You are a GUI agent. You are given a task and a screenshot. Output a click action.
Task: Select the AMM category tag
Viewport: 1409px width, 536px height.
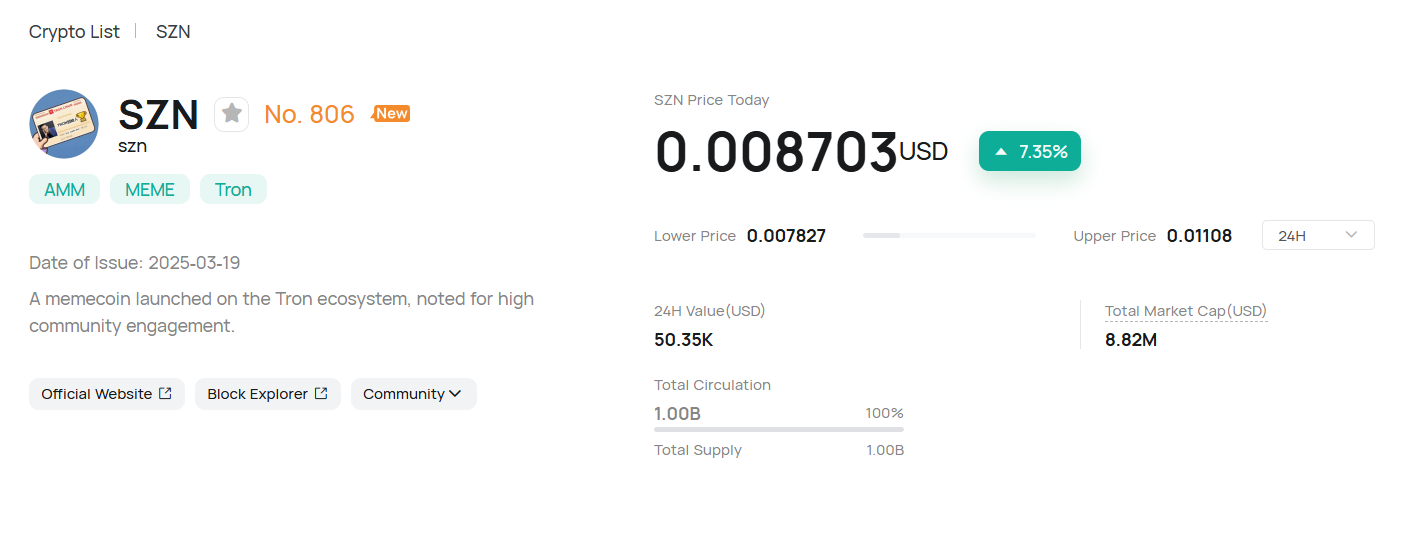pos(65,190)
